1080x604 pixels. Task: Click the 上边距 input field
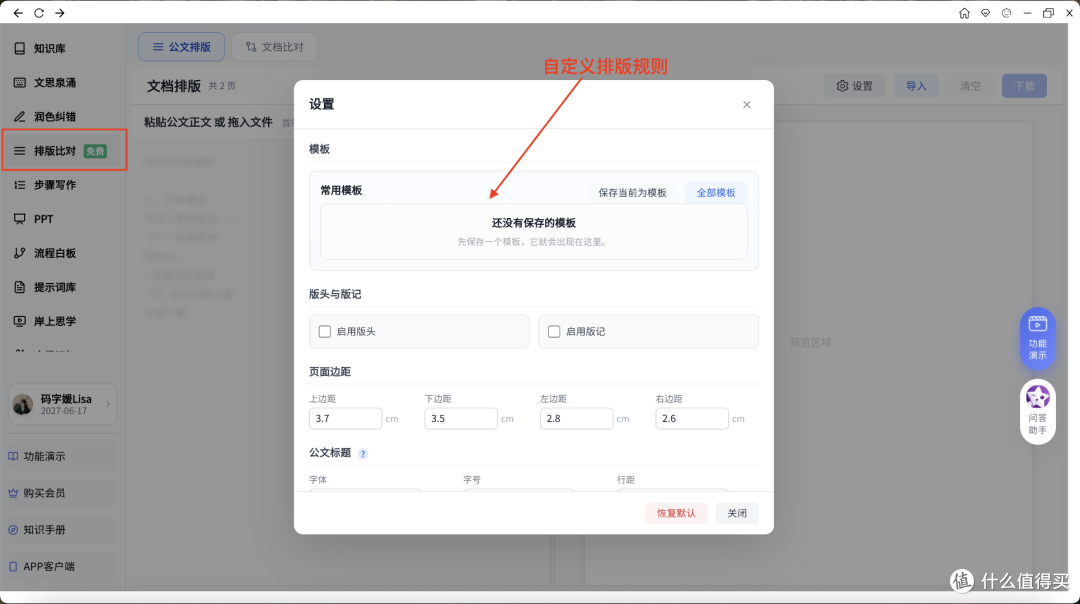[346, 419]
